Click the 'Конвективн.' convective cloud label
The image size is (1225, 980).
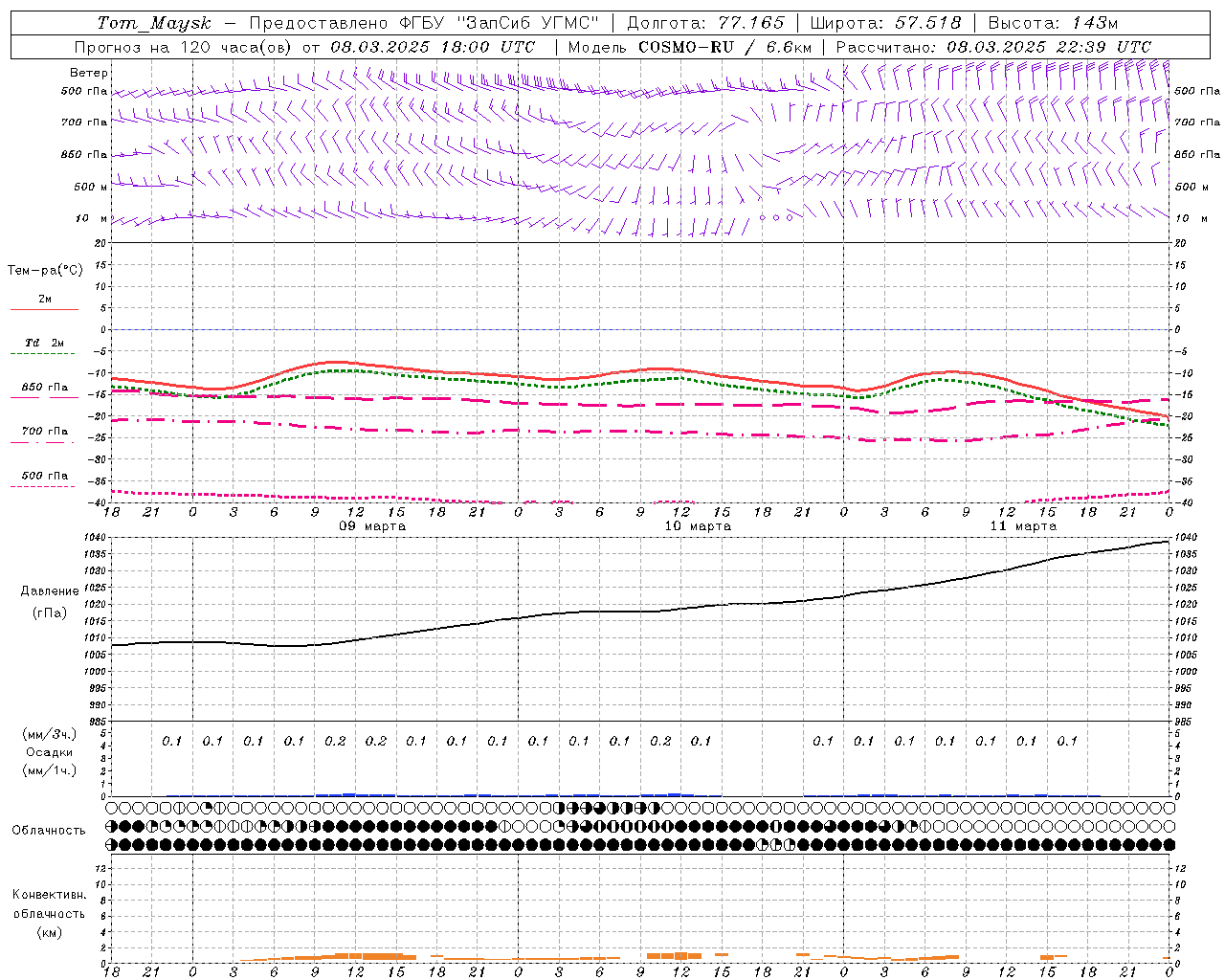(50, 895)
